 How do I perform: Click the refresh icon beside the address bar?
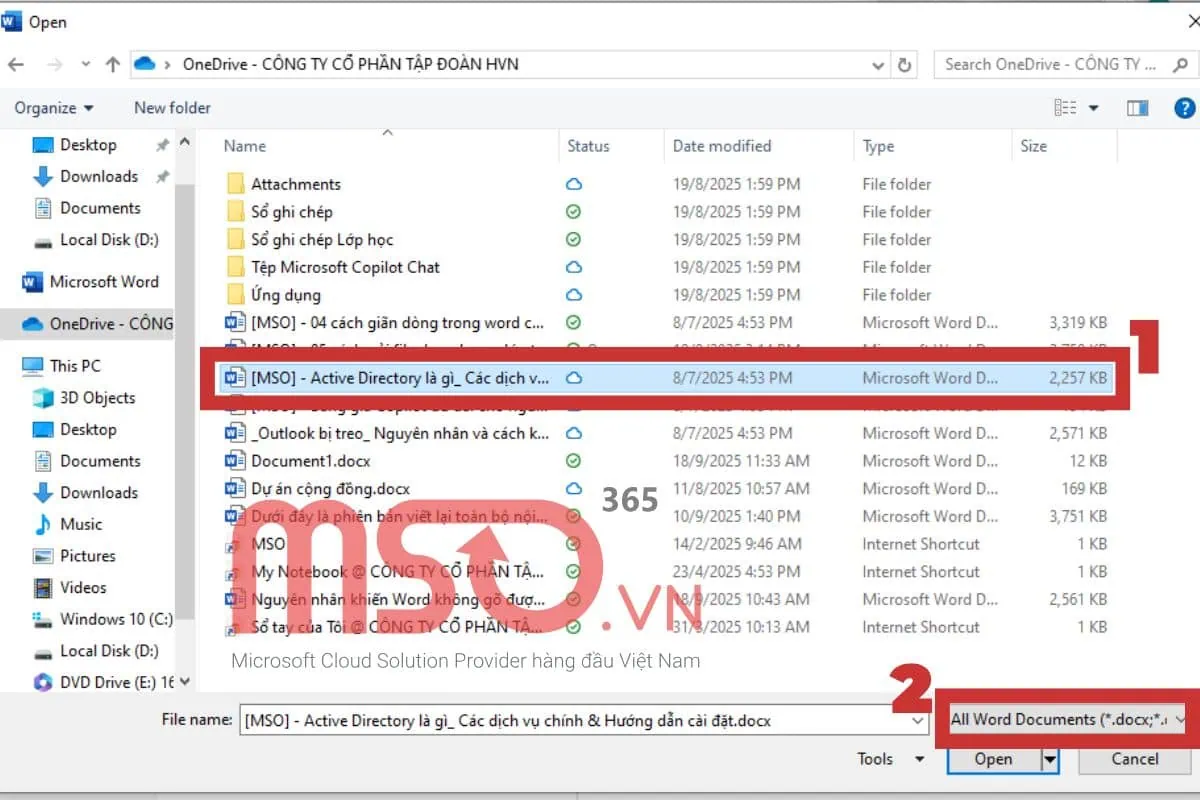[x=903, y=63]
